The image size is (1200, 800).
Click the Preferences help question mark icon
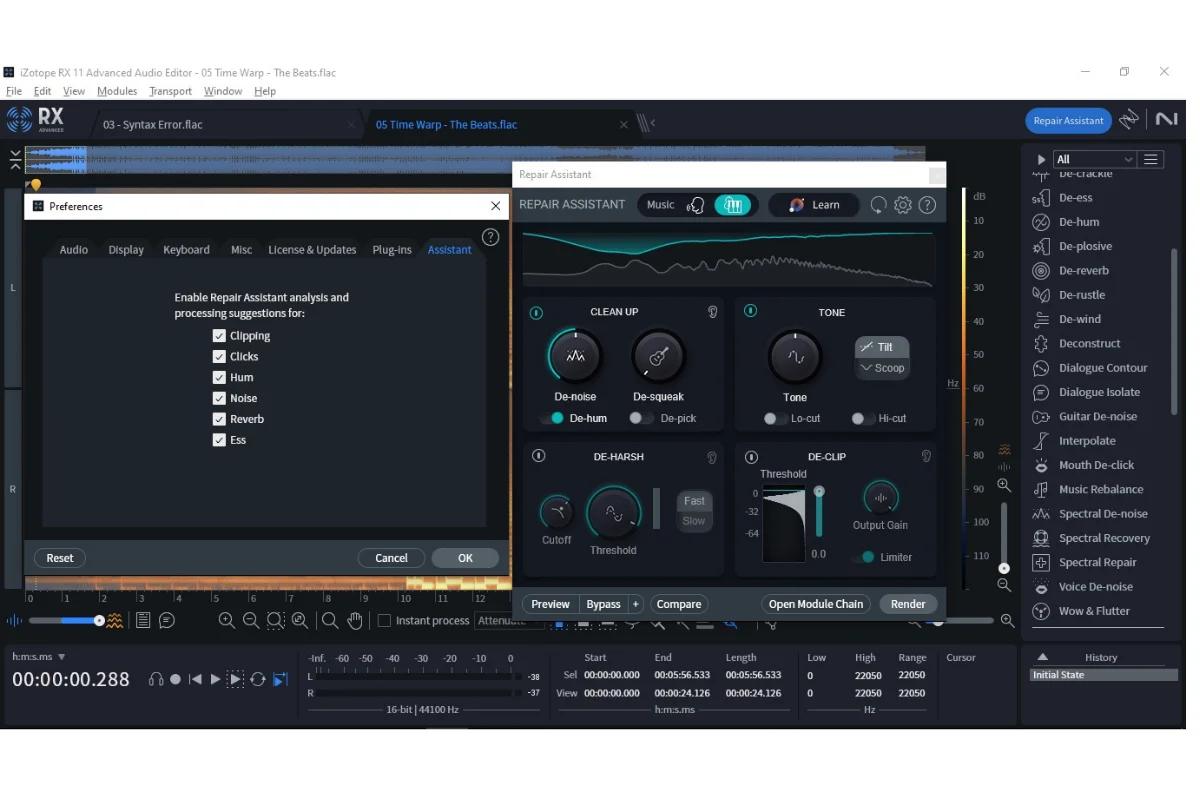490,237
